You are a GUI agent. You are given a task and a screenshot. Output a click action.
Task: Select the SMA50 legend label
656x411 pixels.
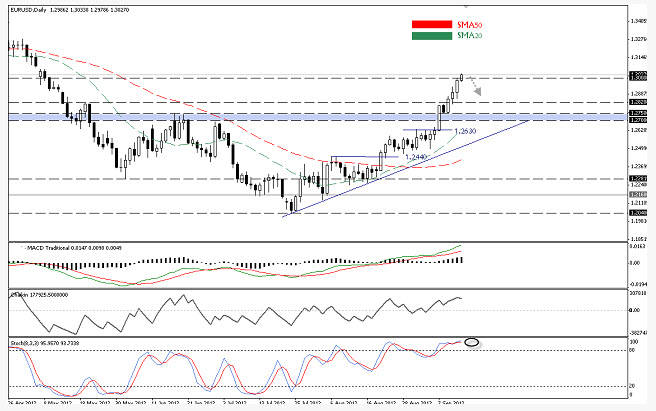coord(469,25)
